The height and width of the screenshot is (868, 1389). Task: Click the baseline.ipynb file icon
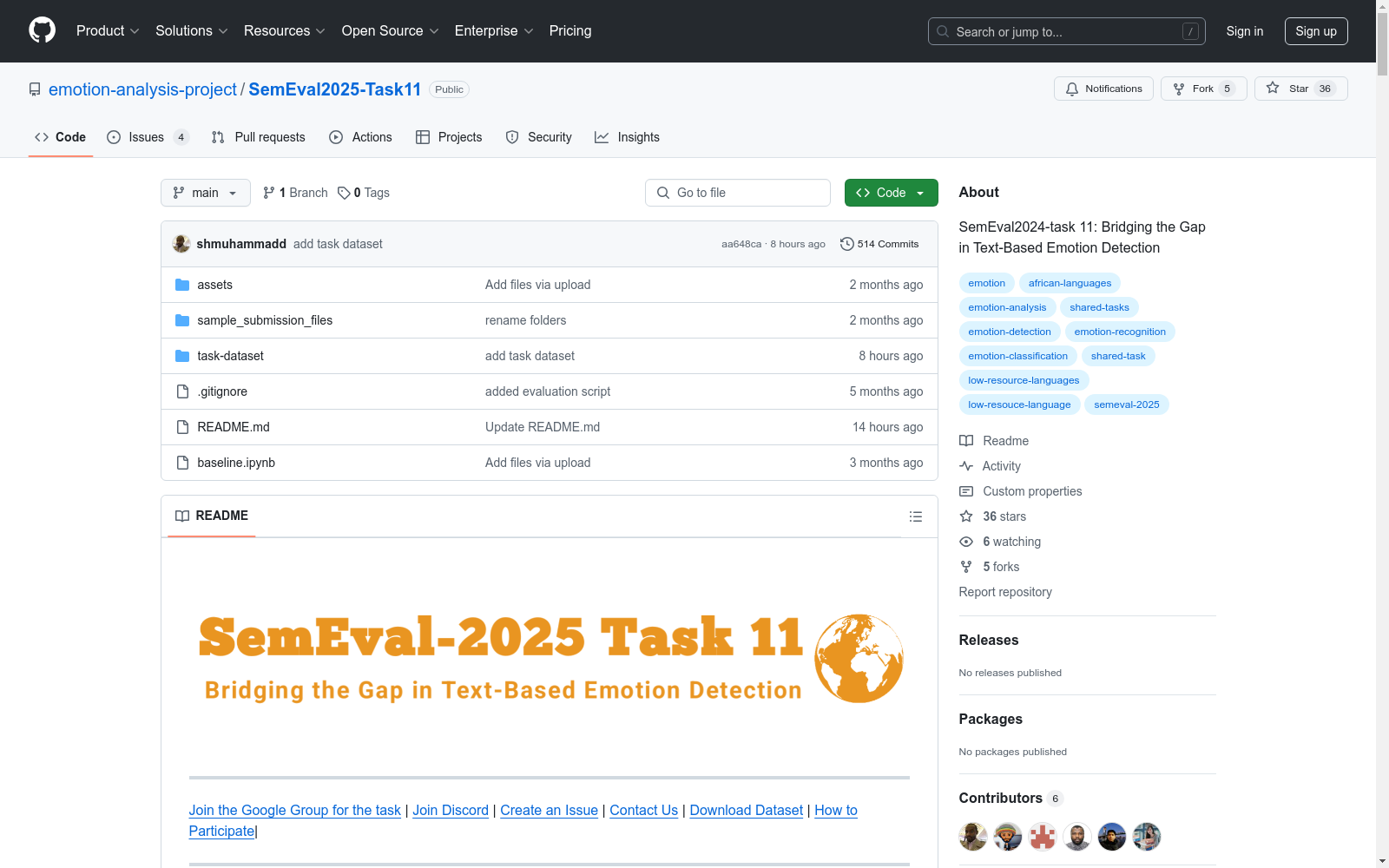(182, 463)
